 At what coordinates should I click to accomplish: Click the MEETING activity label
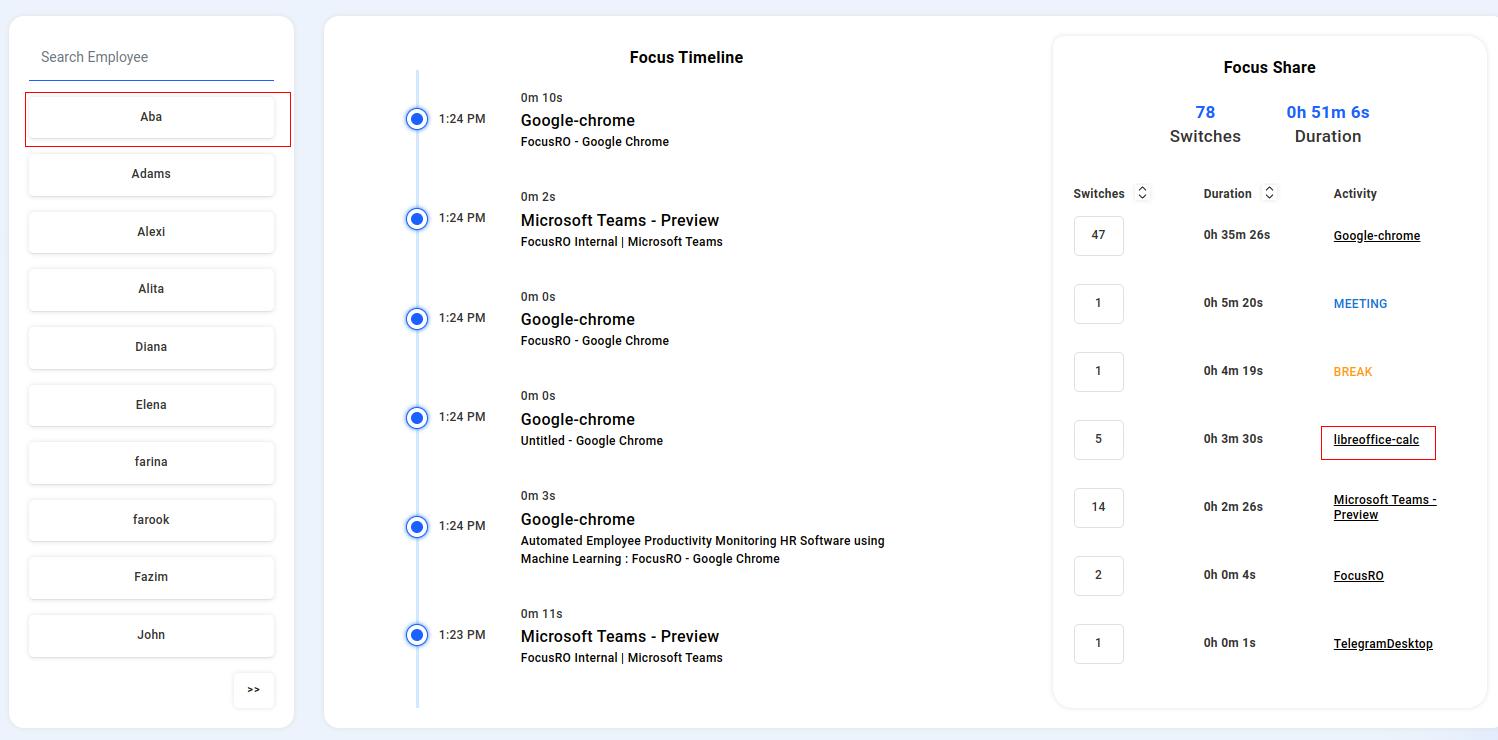tap(1360, 303)
